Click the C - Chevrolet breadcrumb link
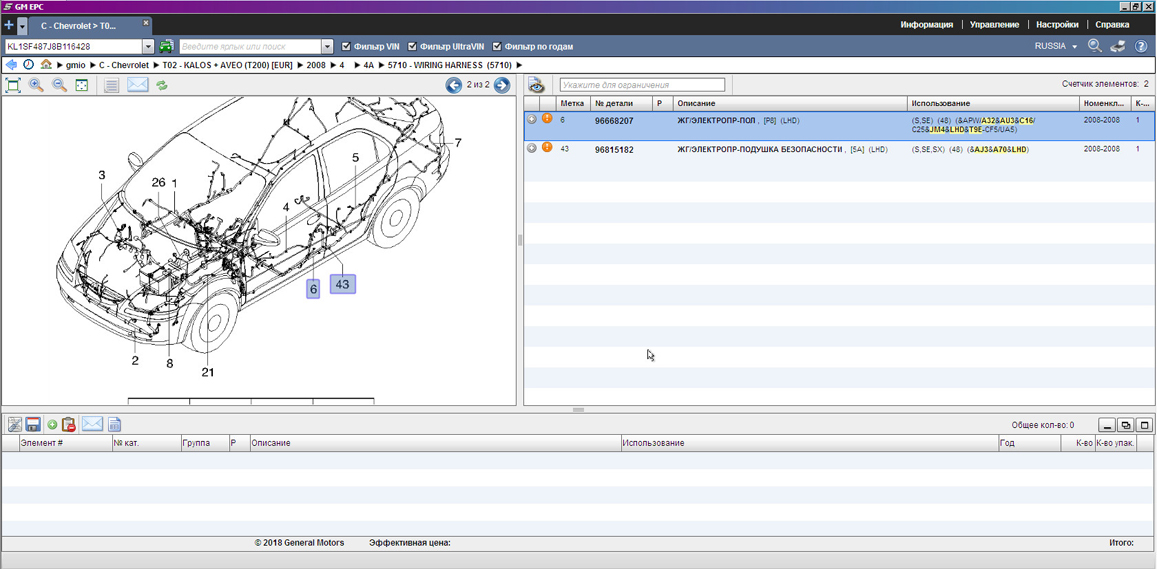The height and width of the screenshot is (569, 1157). pyautogui.click(x=123, y=65)
